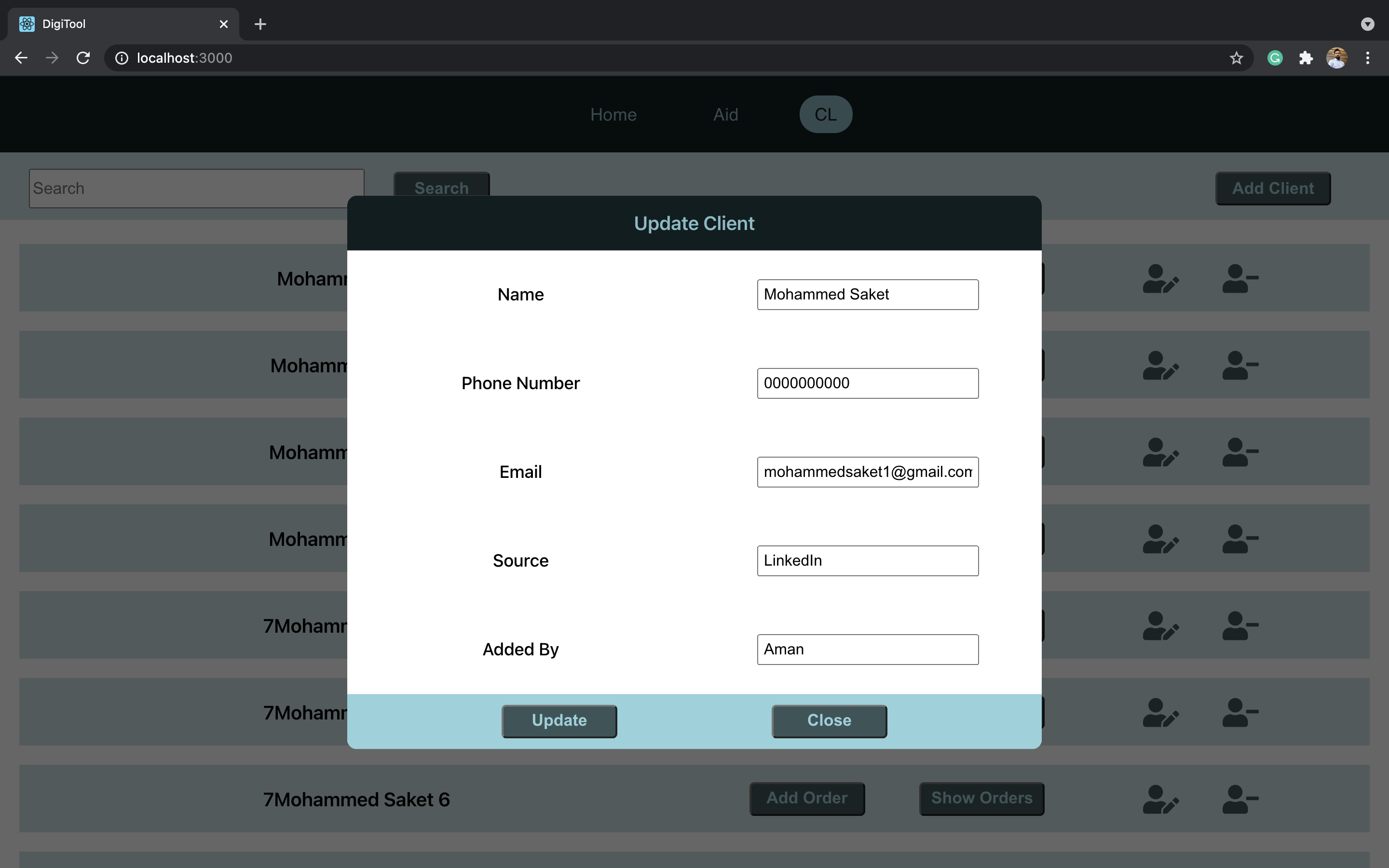Open the browser extensions puzzle icon

[1306, 57]
